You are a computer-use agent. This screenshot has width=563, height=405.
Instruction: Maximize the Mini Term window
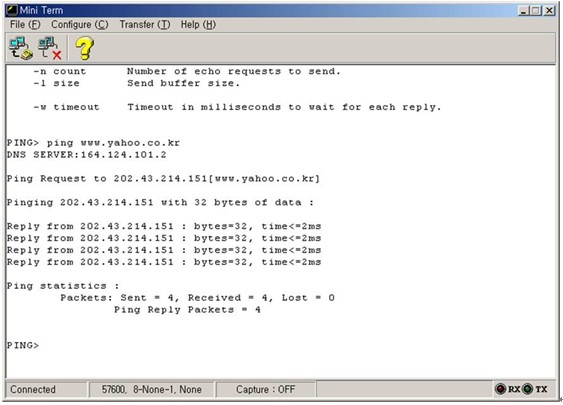click(536, 10)
